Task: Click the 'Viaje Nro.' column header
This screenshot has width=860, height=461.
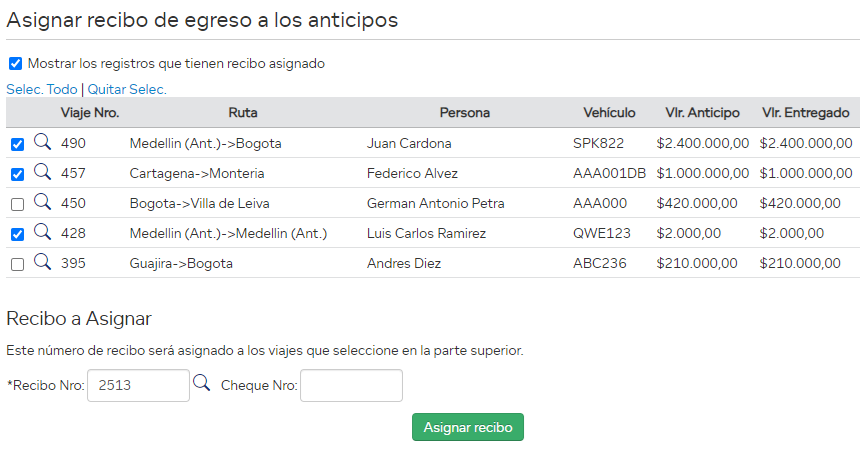Action: click(90, 113)
